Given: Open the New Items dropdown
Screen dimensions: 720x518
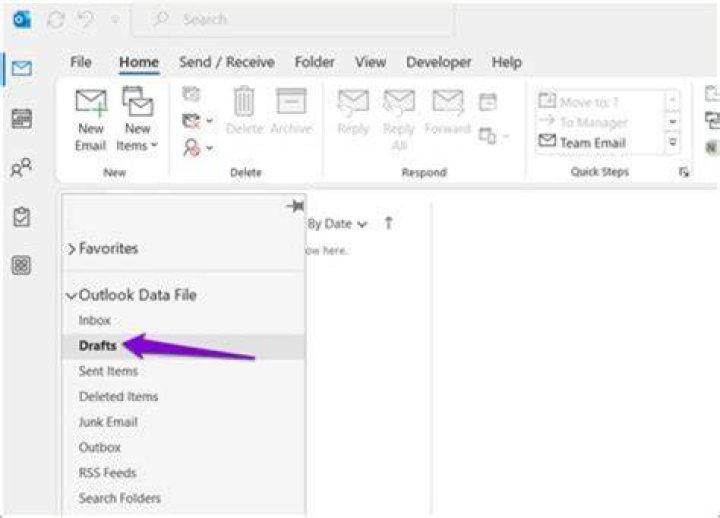Looking at the screenshot, I should click(x=137, y=120).
